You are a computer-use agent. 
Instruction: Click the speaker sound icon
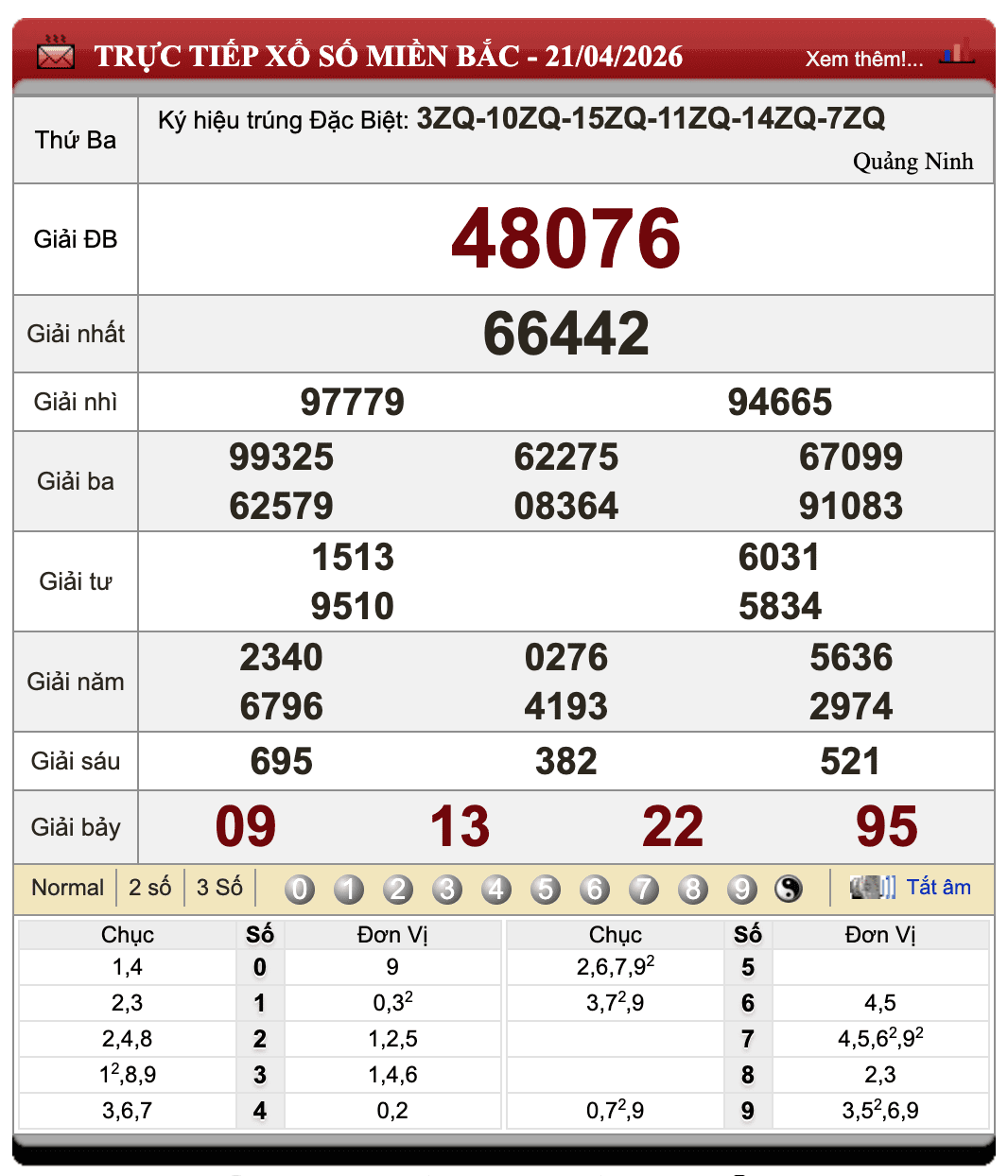click(x=871, y=888)
